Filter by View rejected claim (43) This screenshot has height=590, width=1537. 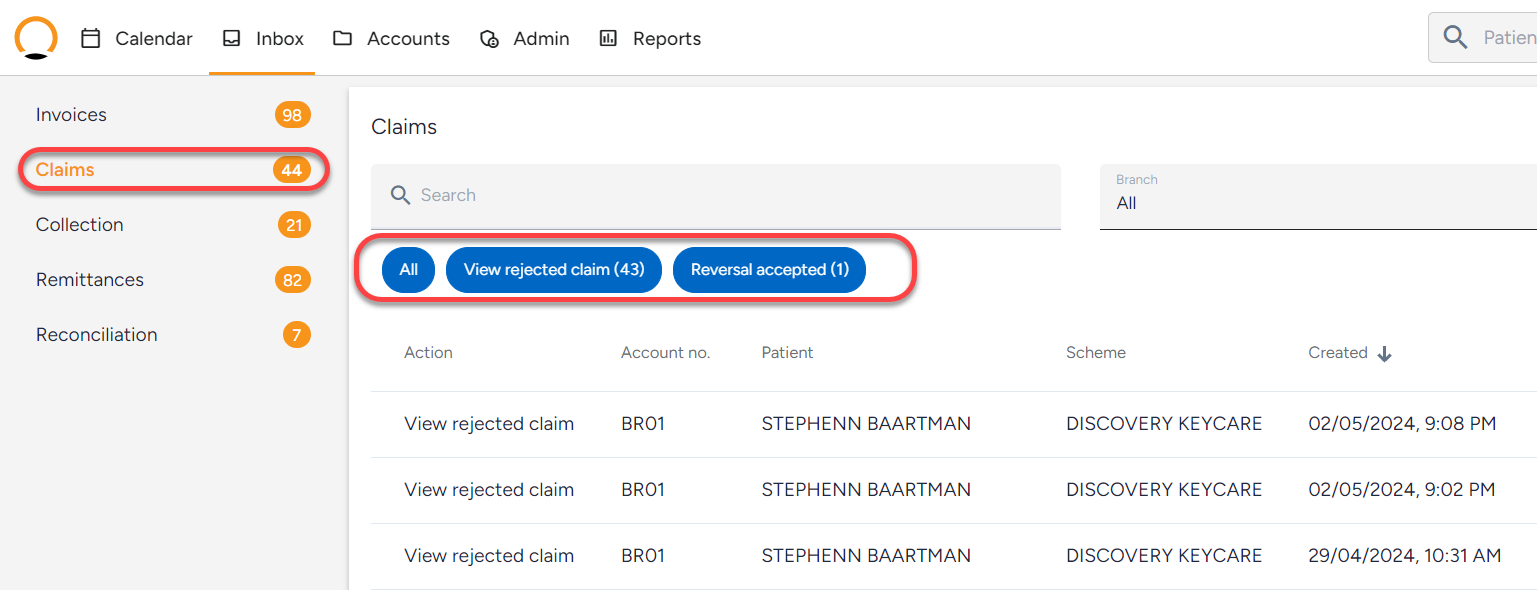(x=554, y=270)
